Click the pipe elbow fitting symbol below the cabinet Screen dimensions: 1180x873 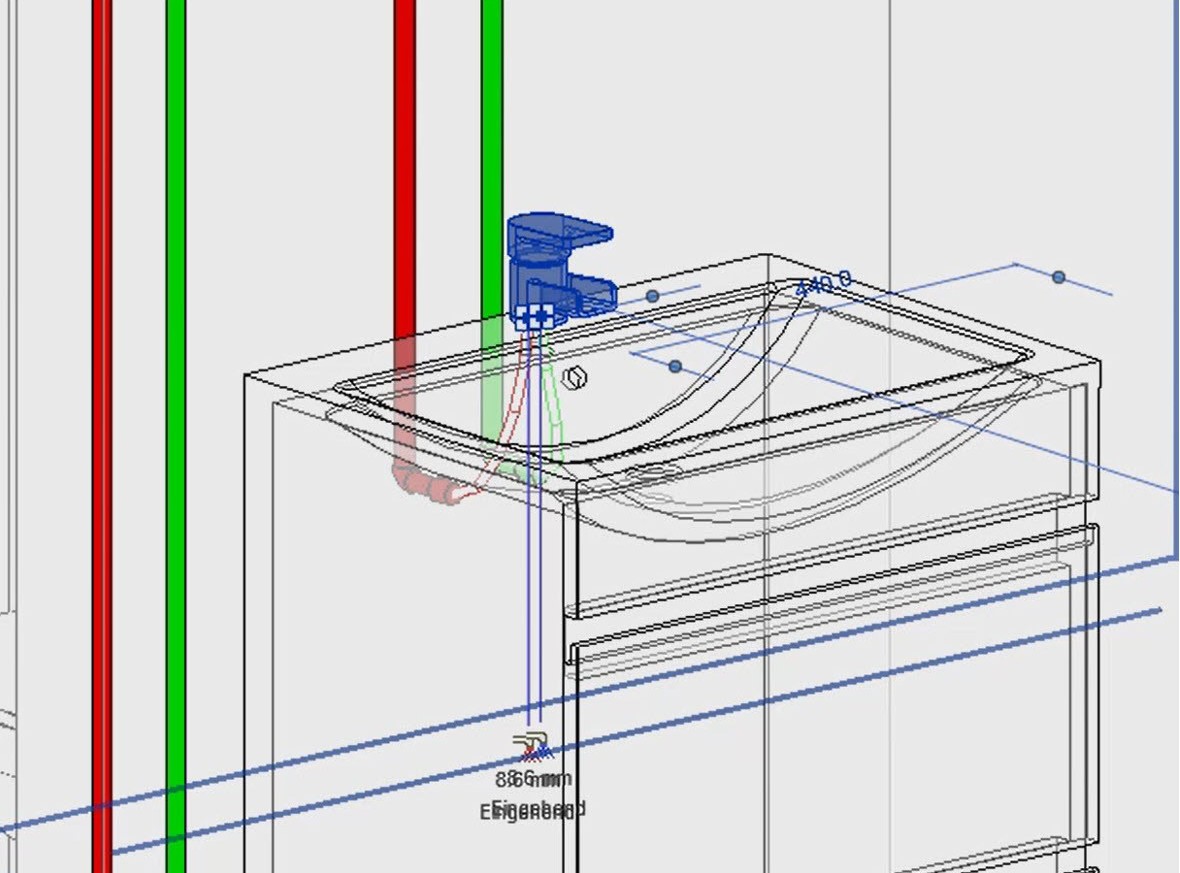coord(531,739)
